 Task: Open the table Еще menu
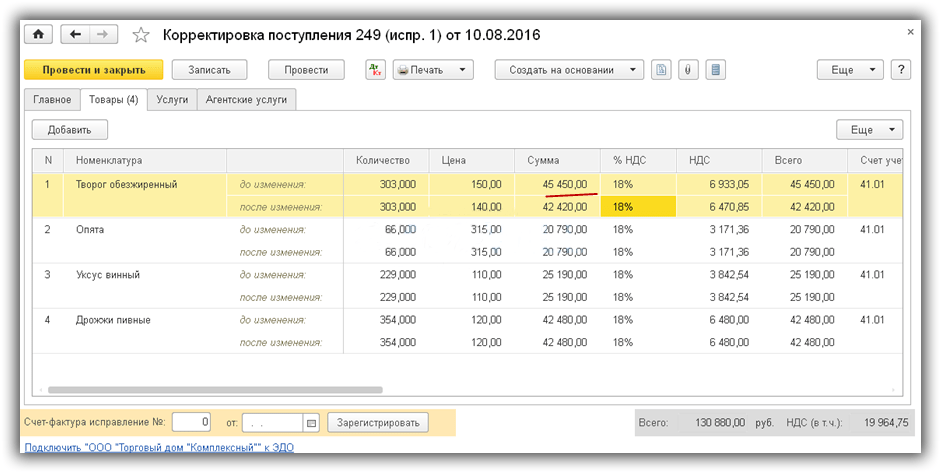tap(870, 130)
